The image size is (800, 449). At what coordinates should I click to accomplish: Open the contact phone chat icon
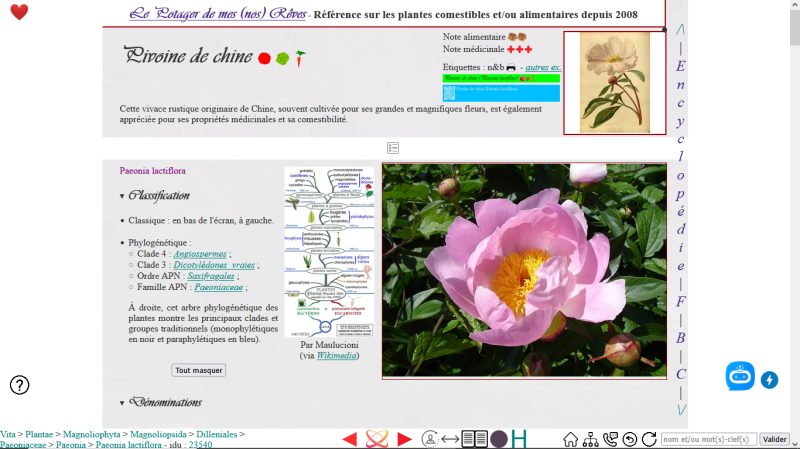coord(610,439)
